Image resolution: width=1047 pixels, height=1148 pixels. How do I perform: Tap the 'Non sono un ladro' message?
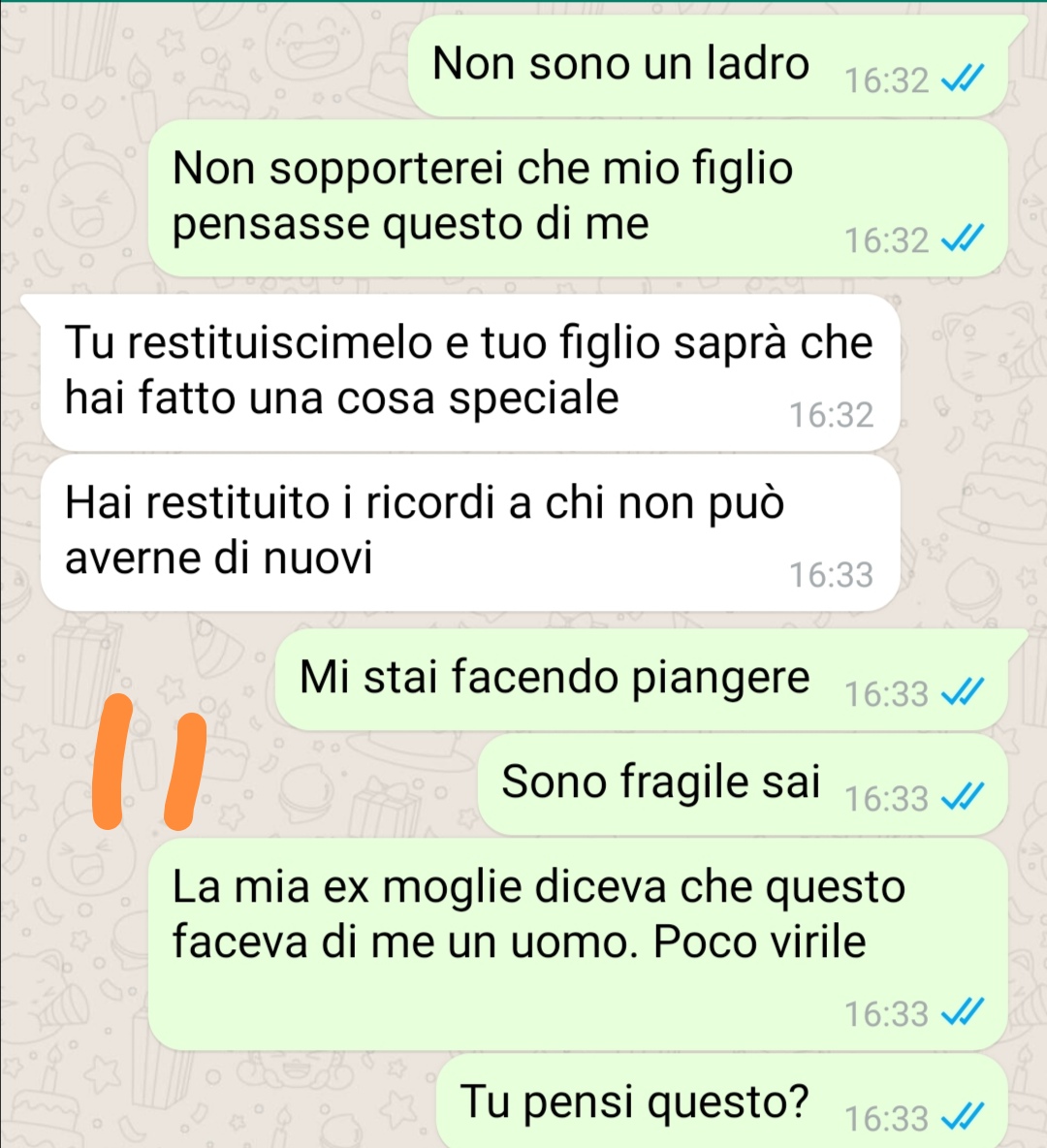[708, 66]
